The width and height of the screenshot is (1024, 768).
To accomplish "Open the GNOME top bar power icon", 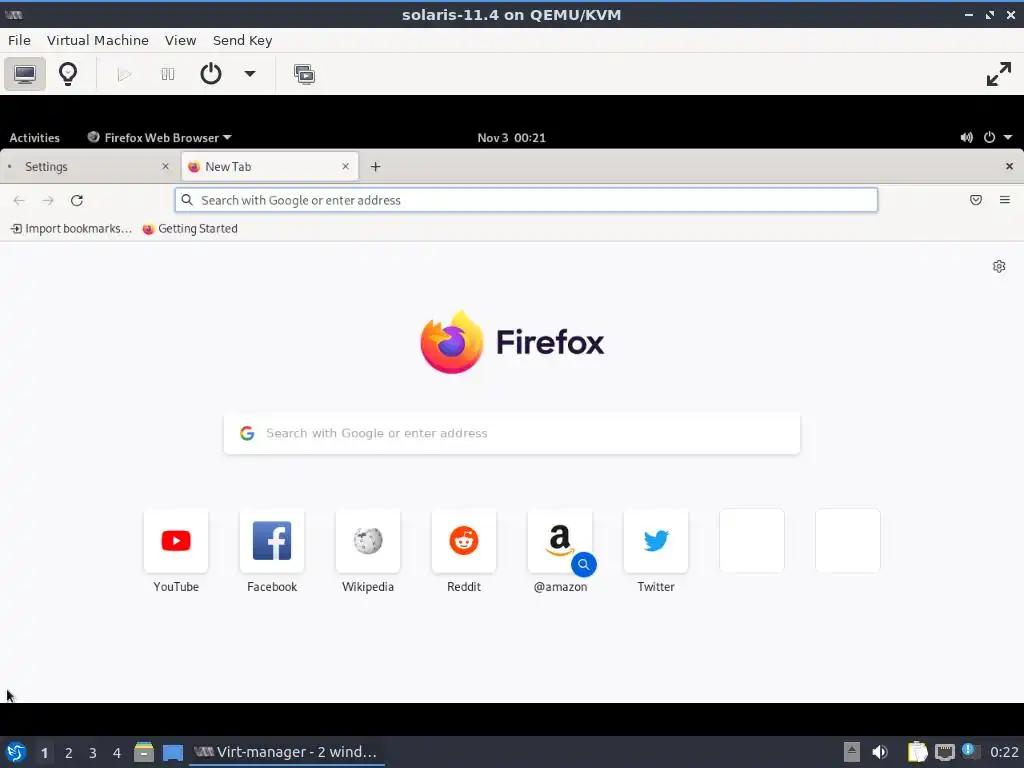I will tap(989, 138).
